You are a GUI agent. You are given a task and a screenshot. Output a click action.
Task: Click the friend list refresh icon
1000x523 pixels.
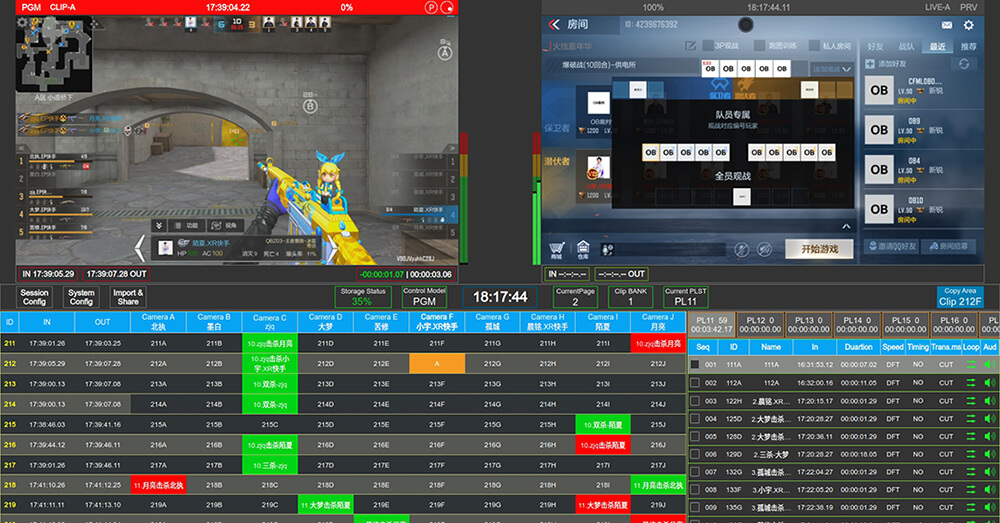pyautogui.click(x=964, y=64)
